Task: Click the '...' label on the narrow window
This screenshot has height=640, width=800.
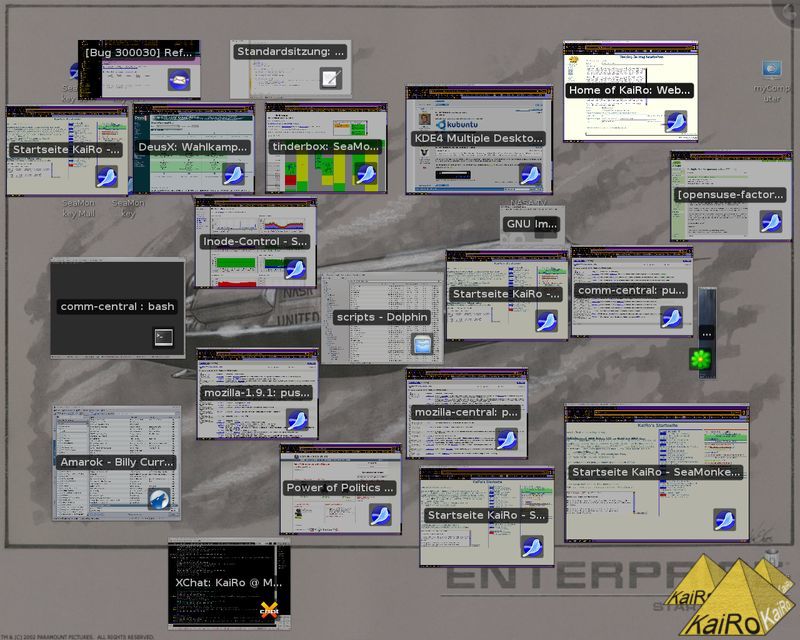Action: [707, 334]
